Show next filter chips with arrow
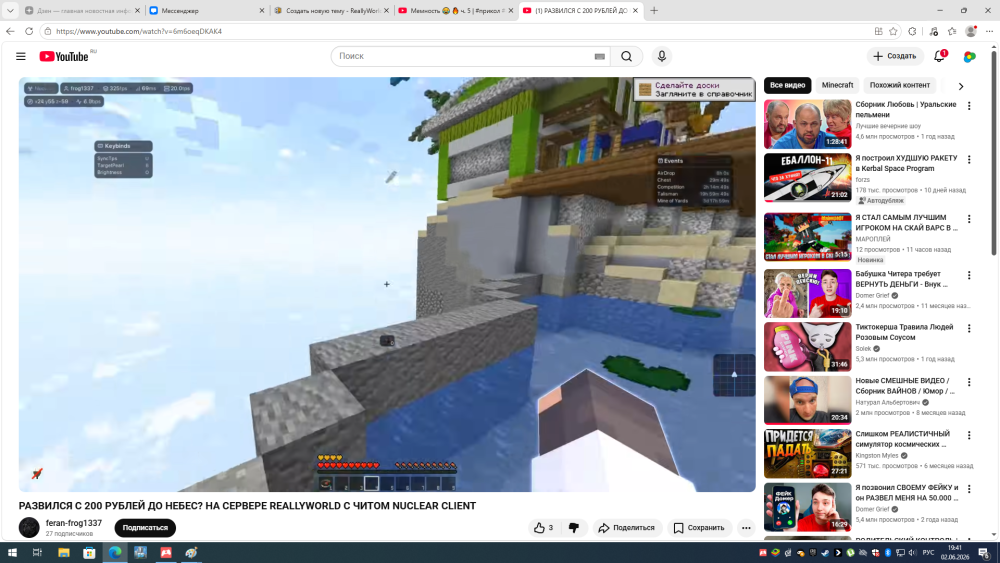The width and height of the screenshot is (1000, 563). 961,85
